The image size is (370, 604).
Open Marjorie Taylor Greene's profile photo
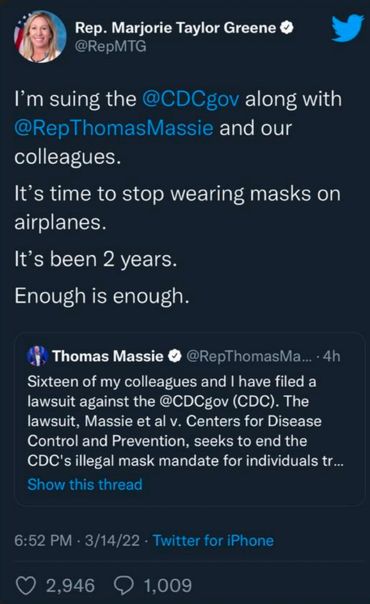pyautogui.click(x=40, y=37)
